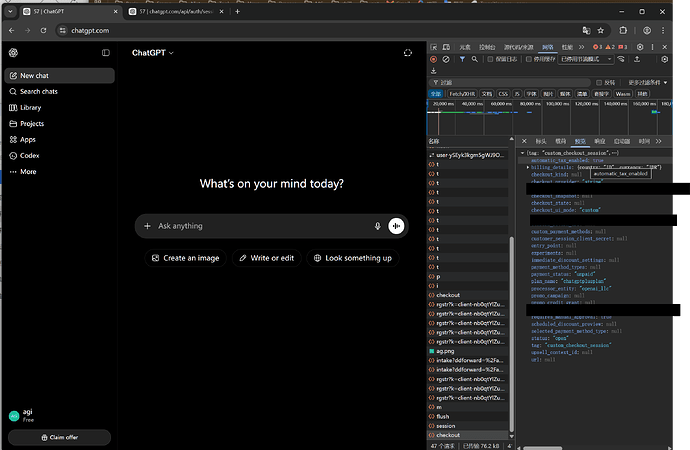The image size is (690, 450).
Task: Select the Wasm request type filter
Action: click(x=623, y=94)
